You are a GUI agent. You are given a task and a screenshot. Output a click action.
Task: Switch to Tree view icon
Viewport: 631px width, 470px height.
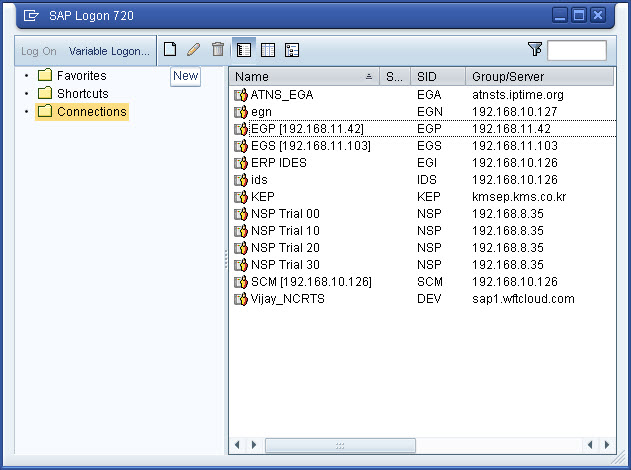(x=292, y=50)
